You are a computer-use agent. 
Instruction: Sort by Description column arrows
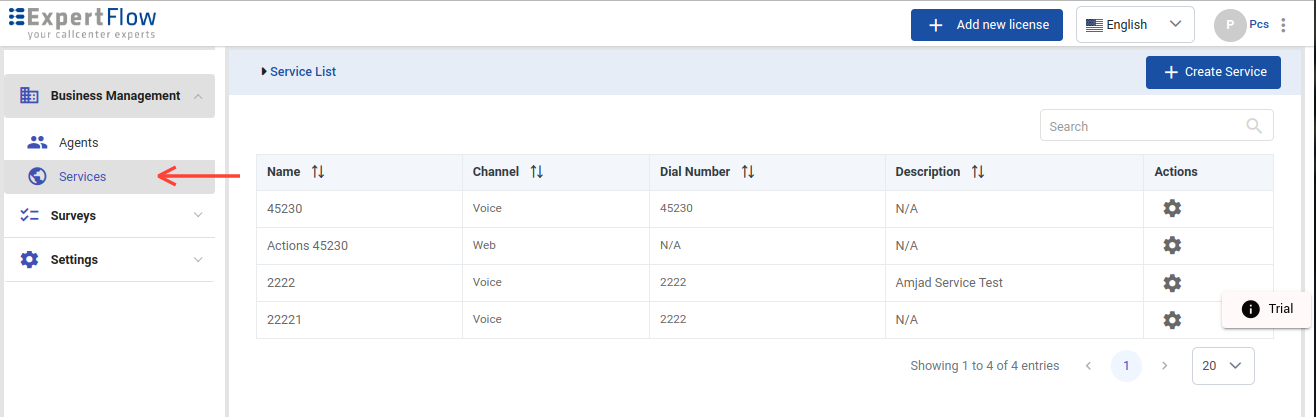978,172
